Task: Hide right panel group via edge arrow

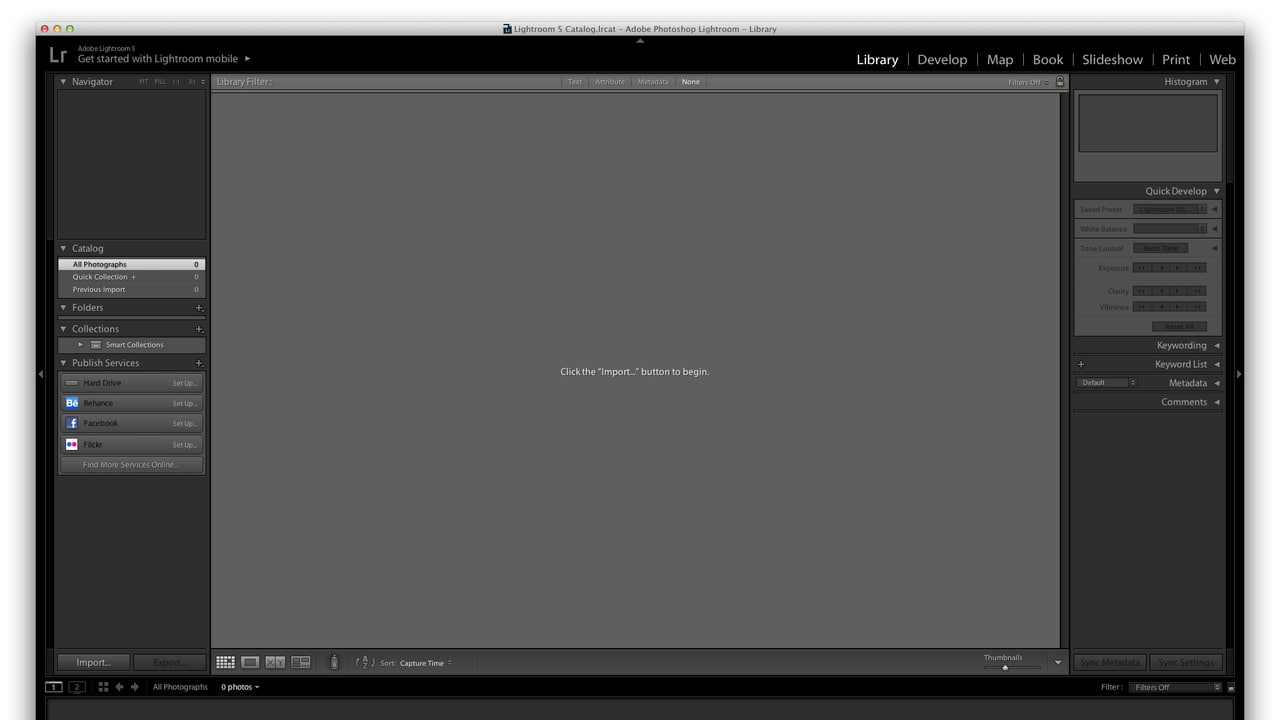Action: click(x=1240, y=374)
